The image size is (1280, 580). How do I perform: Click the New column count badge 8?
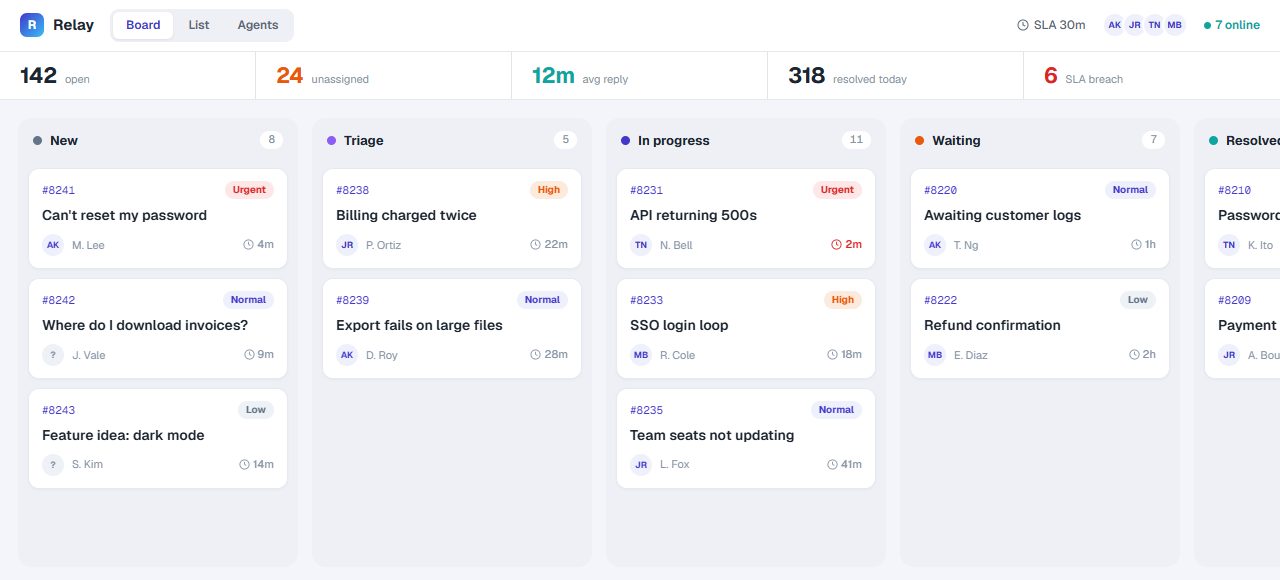[271, 140]
